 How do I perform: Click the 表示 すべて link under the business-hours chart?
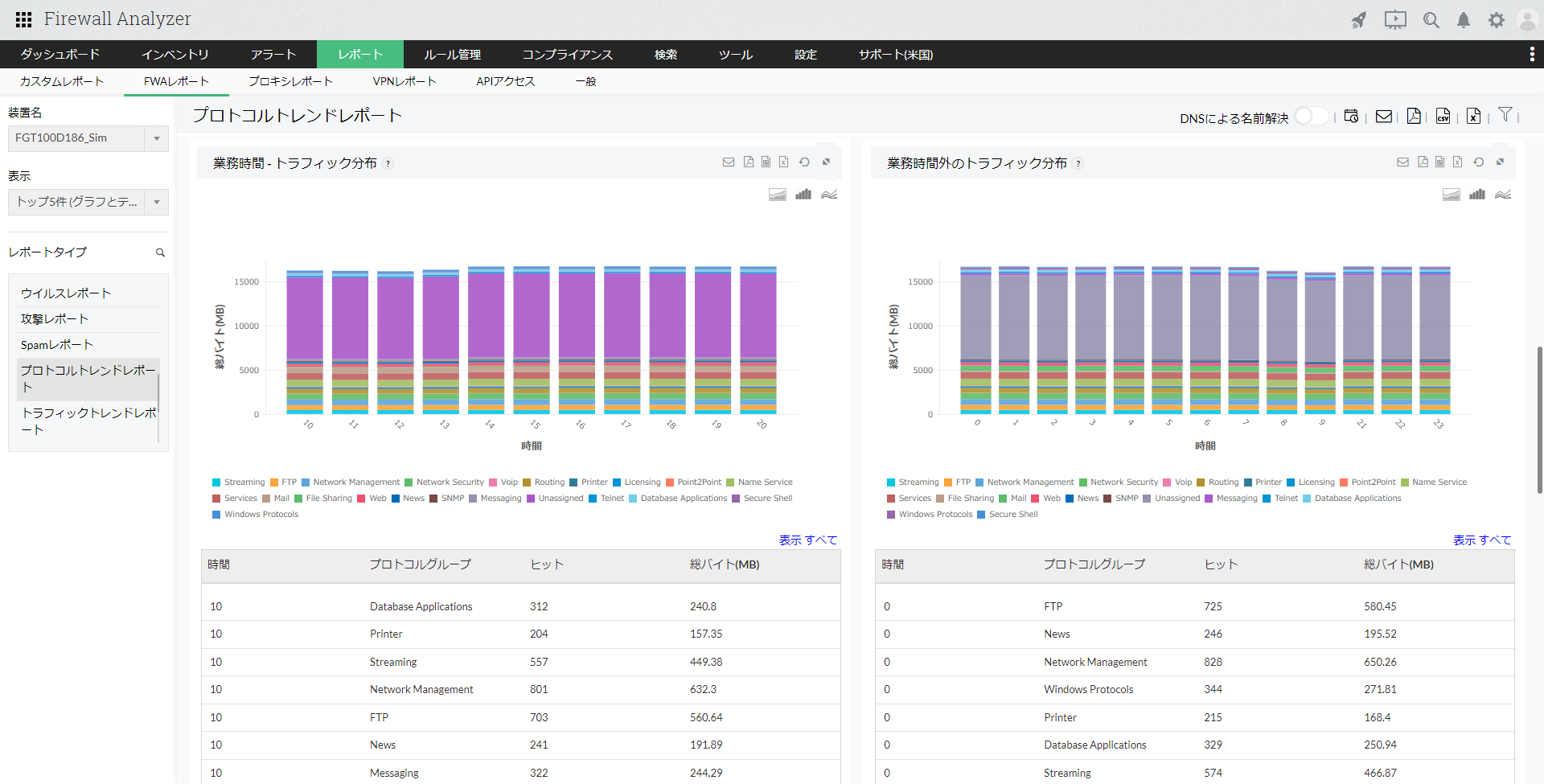click(807, 540)
